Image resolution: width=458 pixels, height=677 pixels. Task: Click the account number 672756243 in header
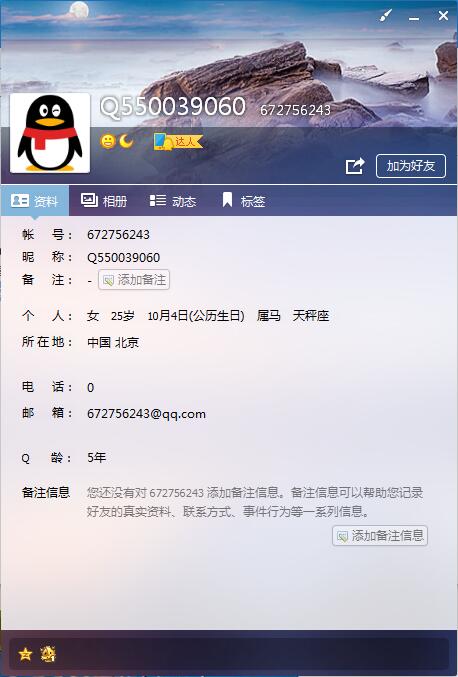coord(295,110)
